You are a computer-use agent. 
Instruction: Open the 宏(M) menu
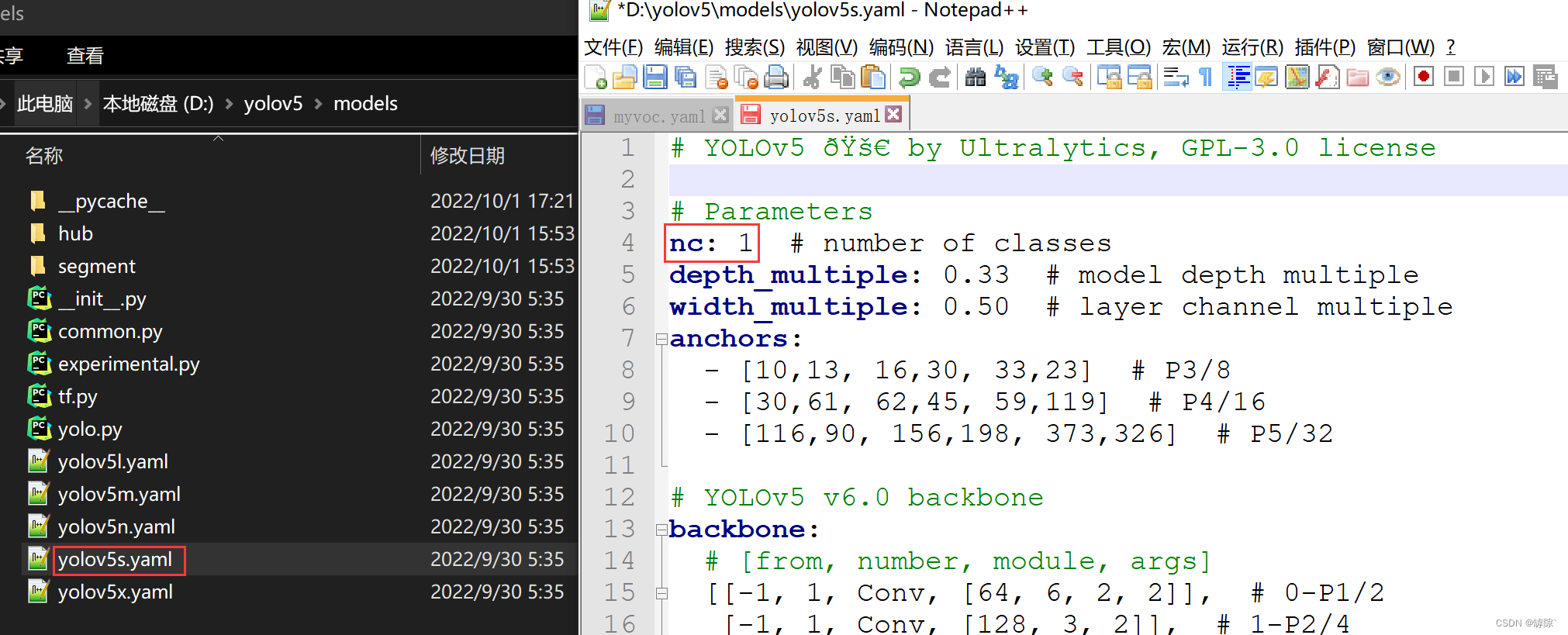(x=1186, y=47)
